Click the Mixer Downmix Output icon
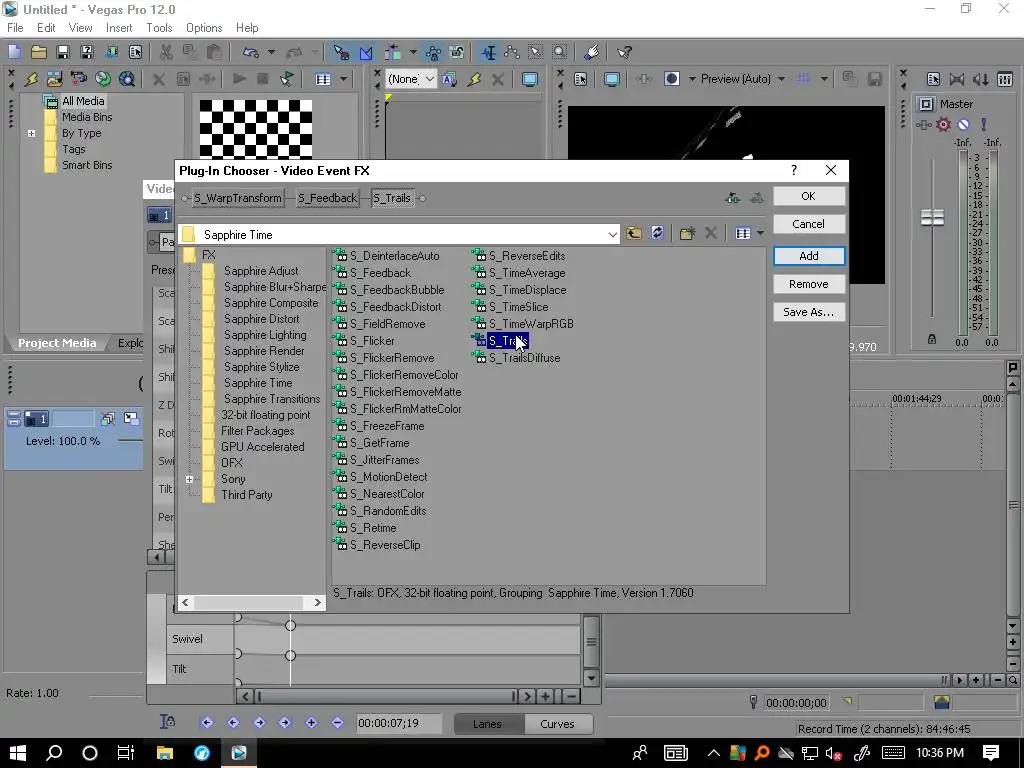The width and height of the screenshot is (1024, 768). click(x=957, y=79)
